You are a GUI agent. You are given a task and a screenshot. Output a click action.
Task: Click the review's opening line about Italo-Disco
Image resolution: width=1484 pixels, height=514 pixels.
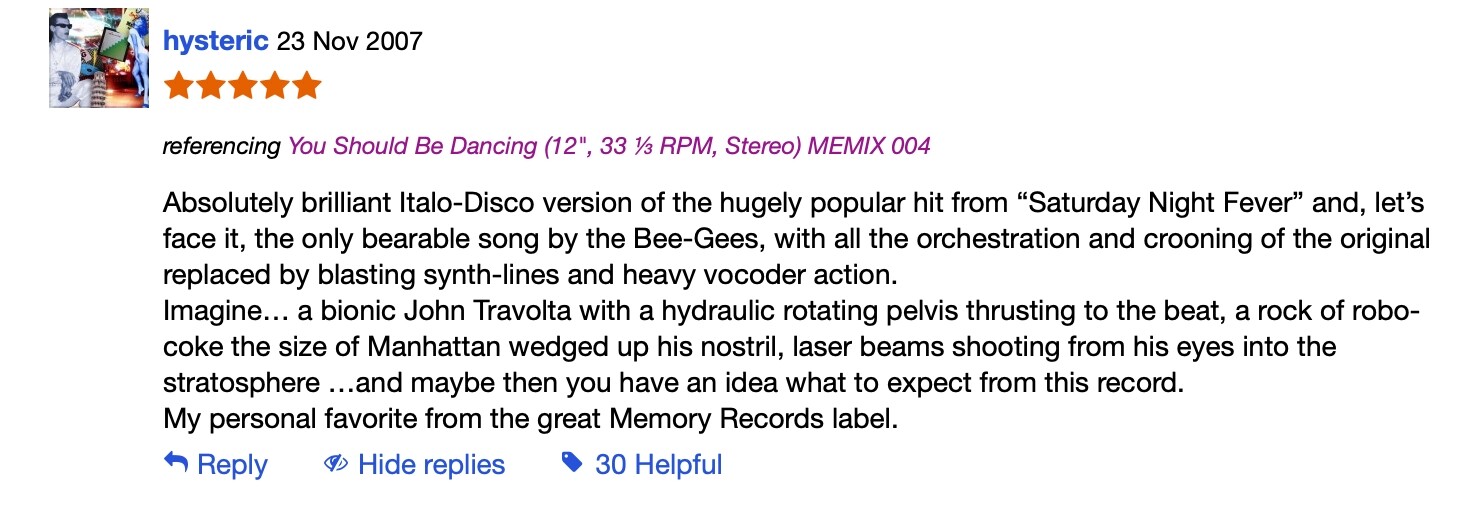coord(795,205)
